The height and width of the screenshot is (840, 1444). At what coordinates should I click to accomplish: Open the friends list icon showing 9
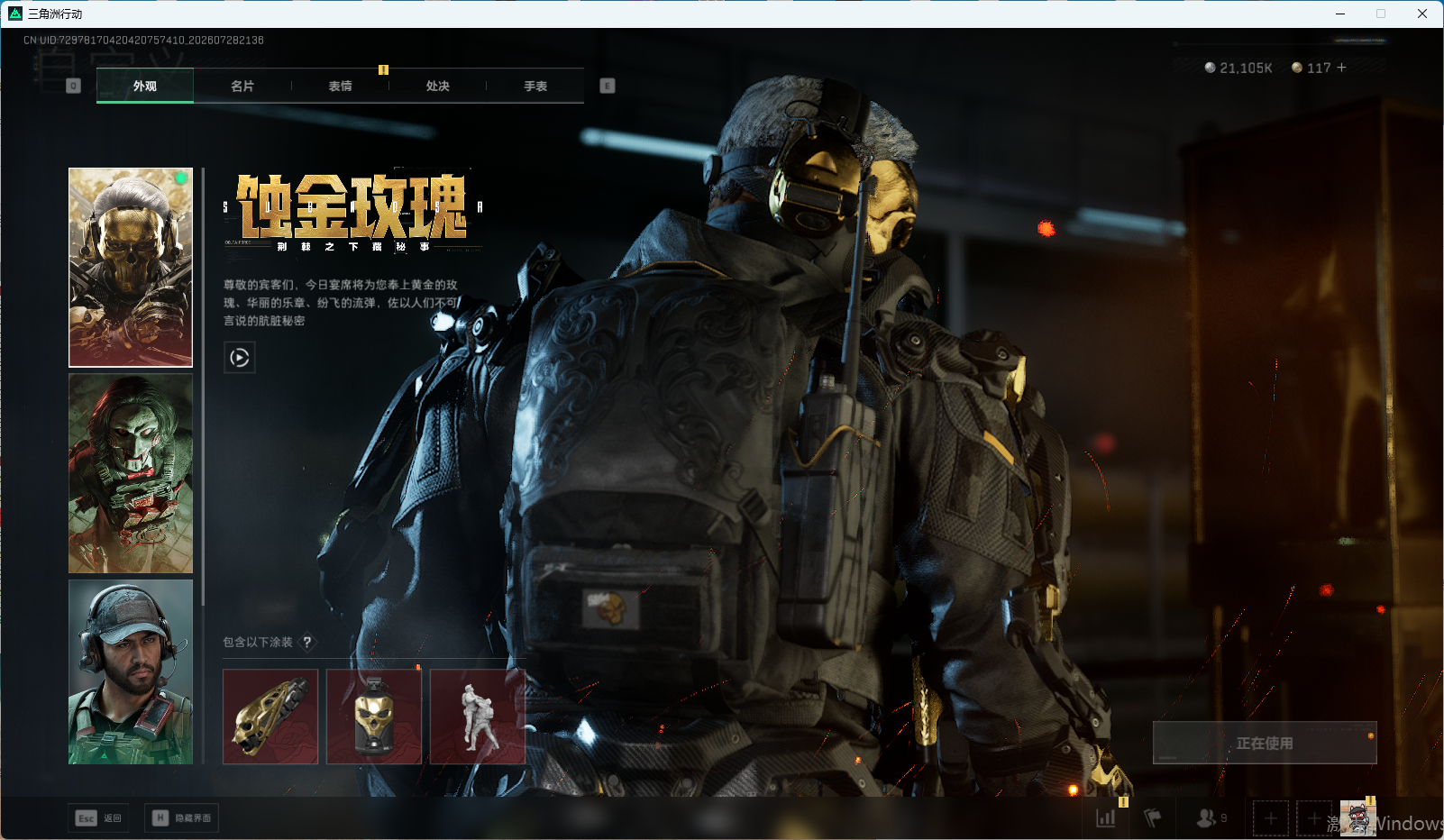click(1211, 817)
